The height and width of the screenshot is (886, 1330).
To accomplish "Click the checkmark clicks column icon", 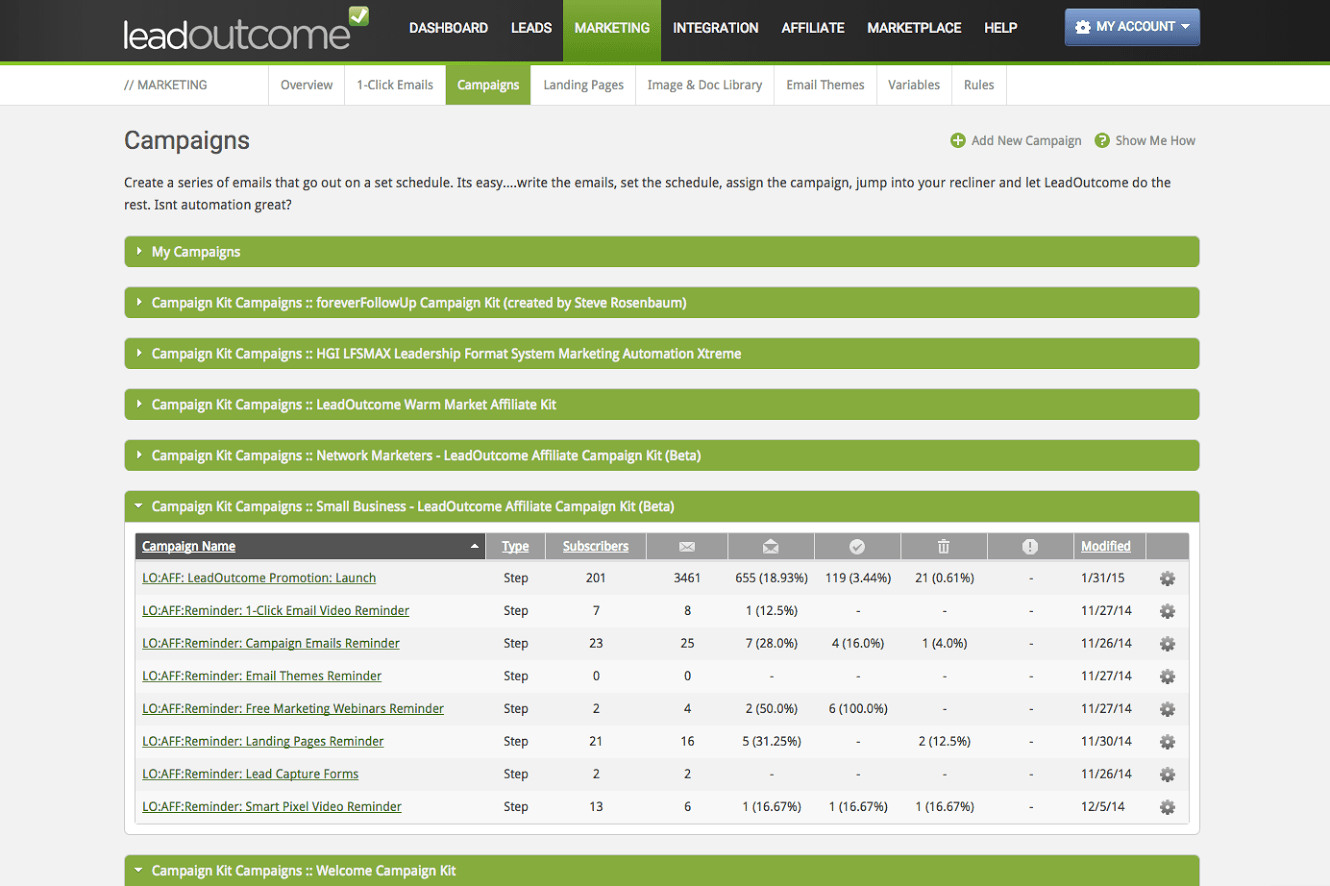I will coord(857,546).
